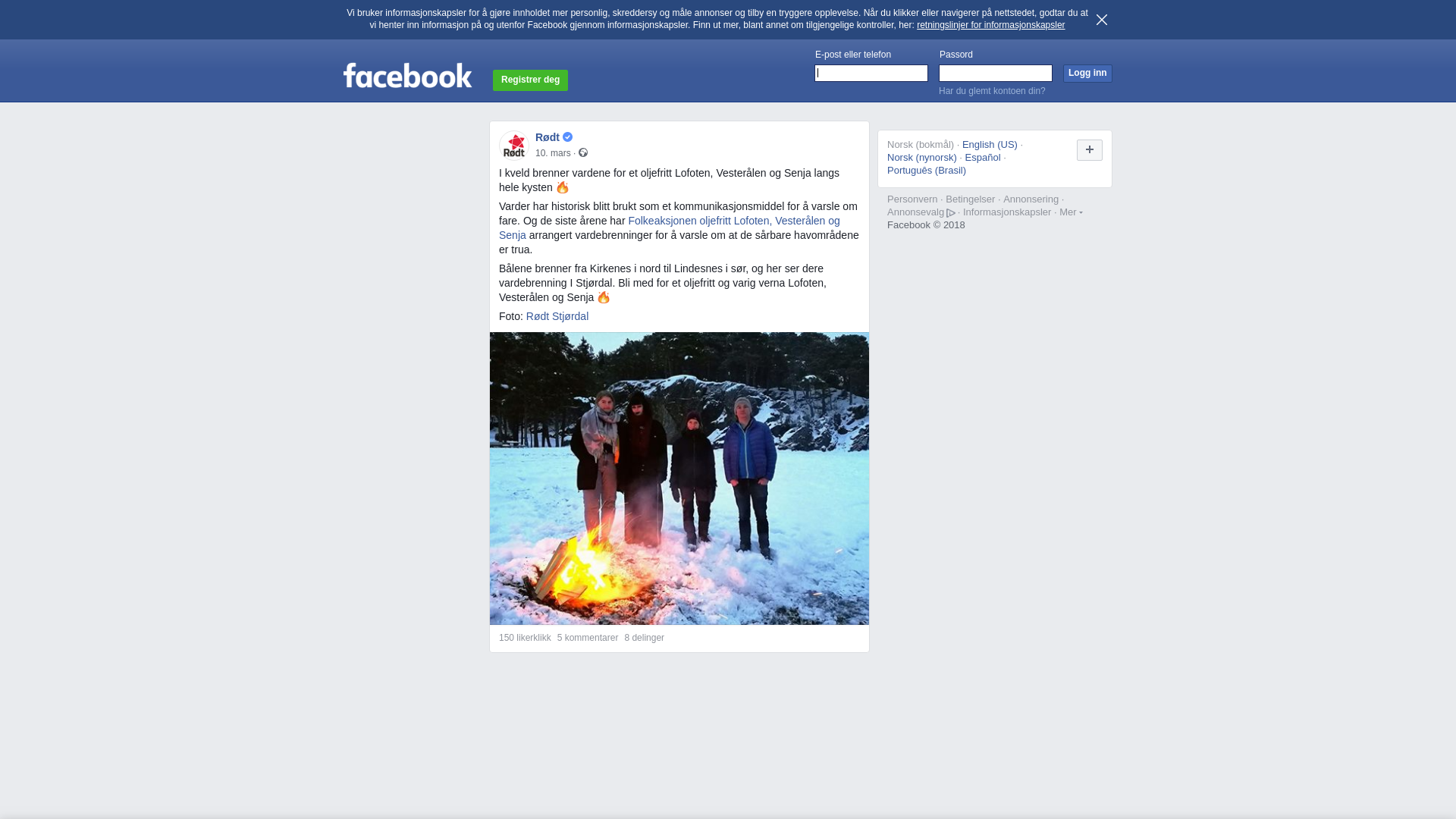The image size is (1456, 819).
Task: Click the AdChoices triangle icon
Action: [x=951, y=213]
